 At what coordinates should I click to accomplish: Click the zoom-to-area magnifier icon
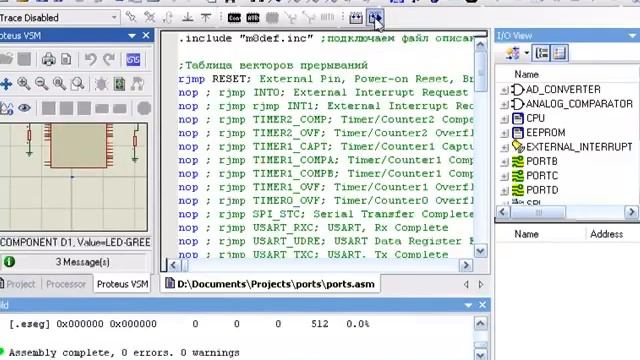coord(78,84)
